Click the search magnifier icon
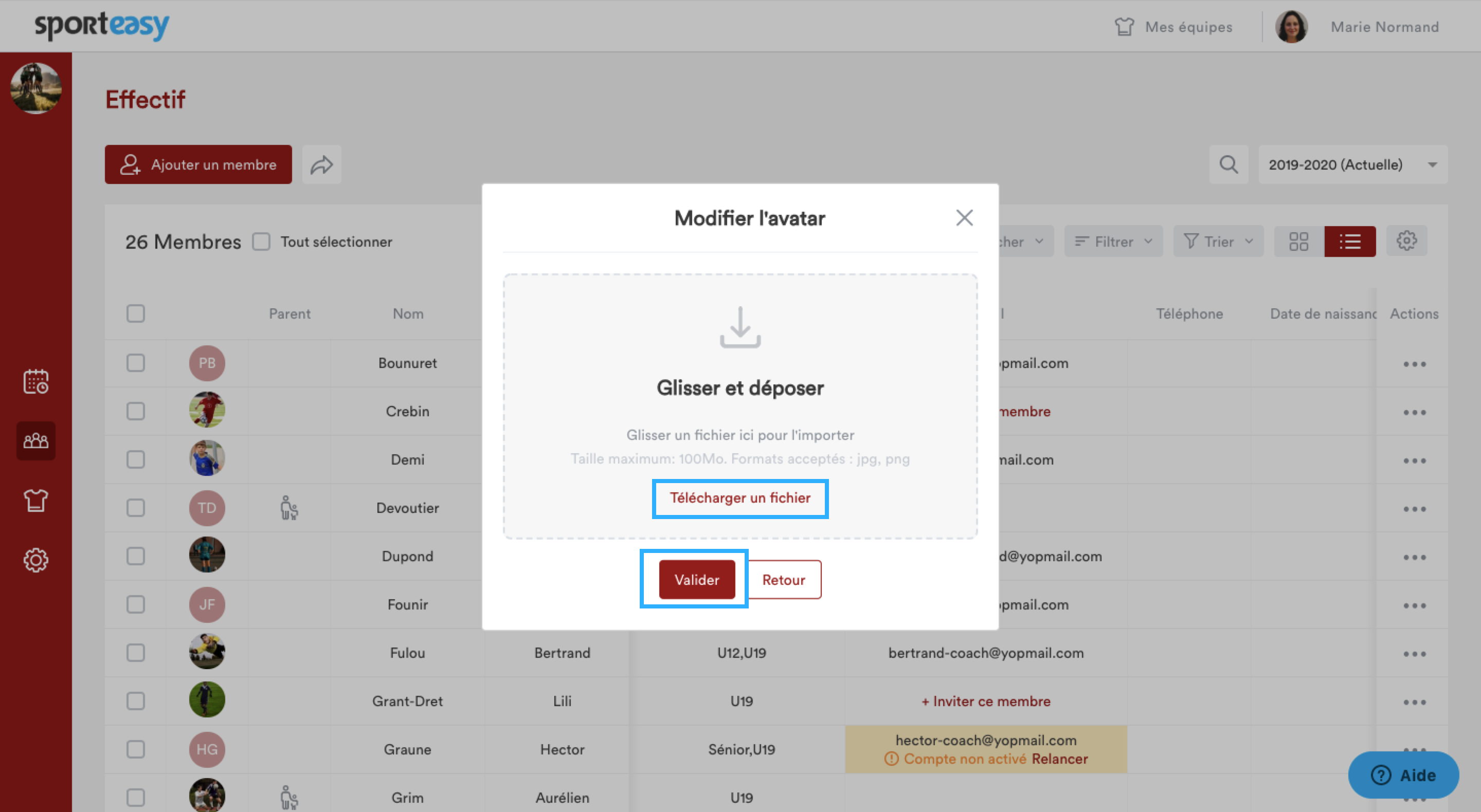This screenshot has height=812, width=1481. 1229,165
